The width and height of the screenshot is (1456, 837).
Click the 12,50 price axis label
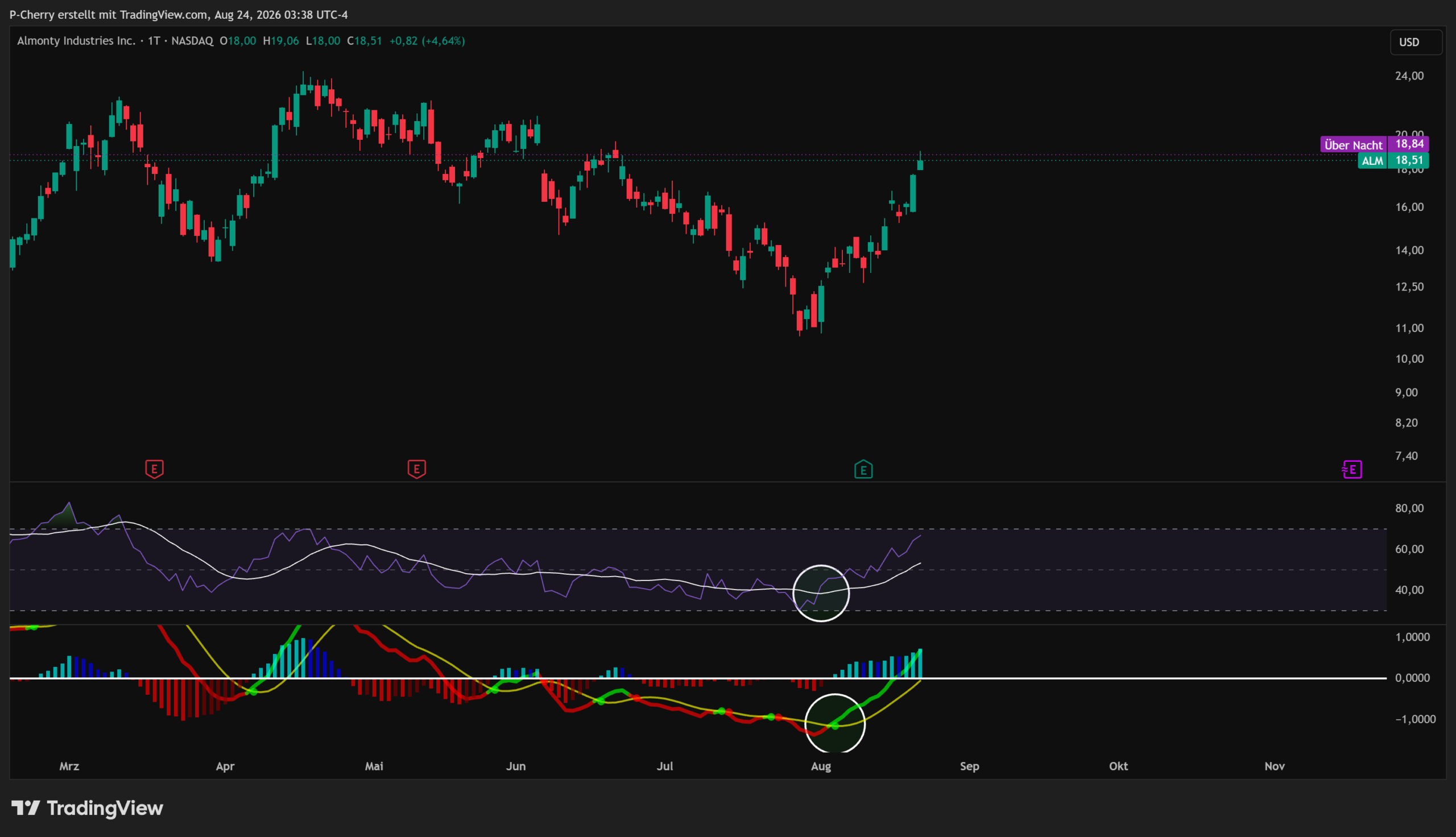click(1409, 287)
